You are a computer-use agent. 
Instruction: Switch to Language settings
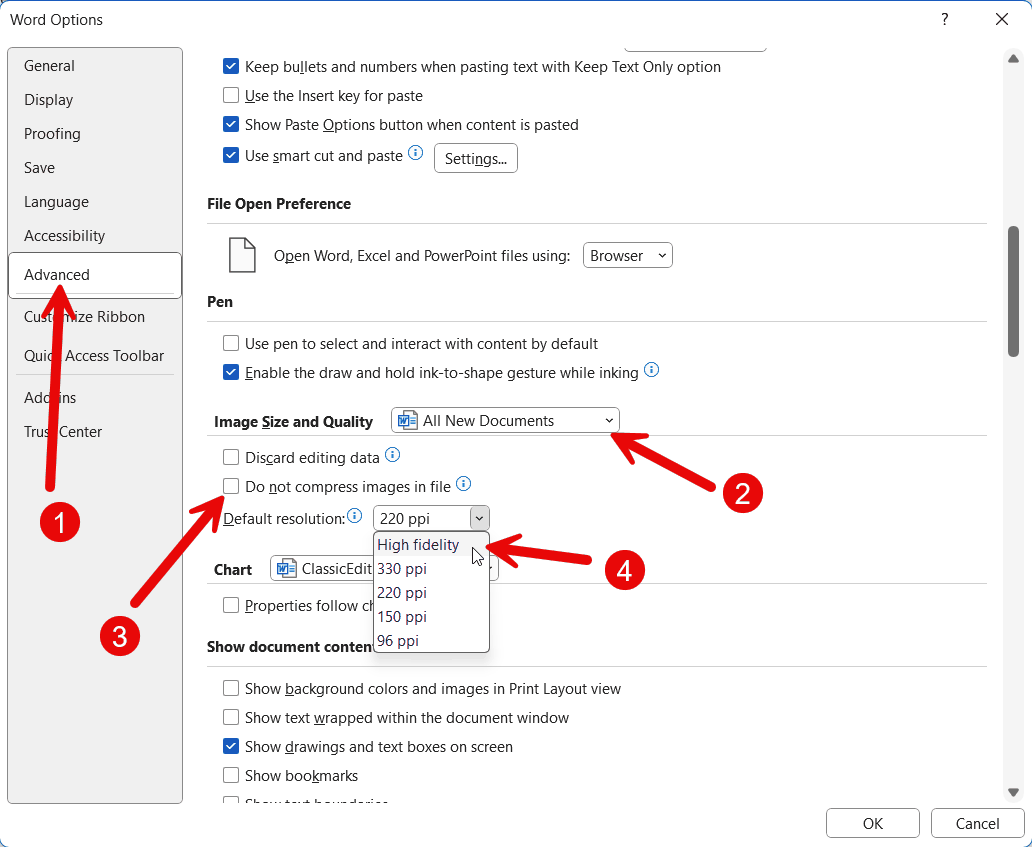[95, 202]
